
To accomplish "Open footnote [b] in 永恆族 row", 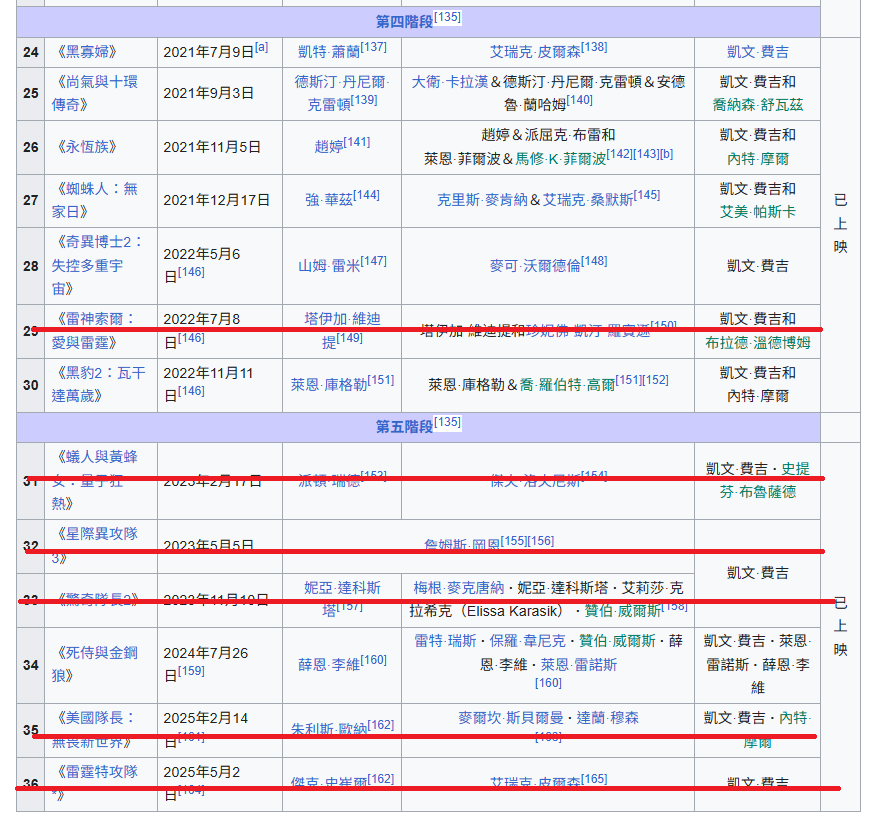I will coord(667,154).
